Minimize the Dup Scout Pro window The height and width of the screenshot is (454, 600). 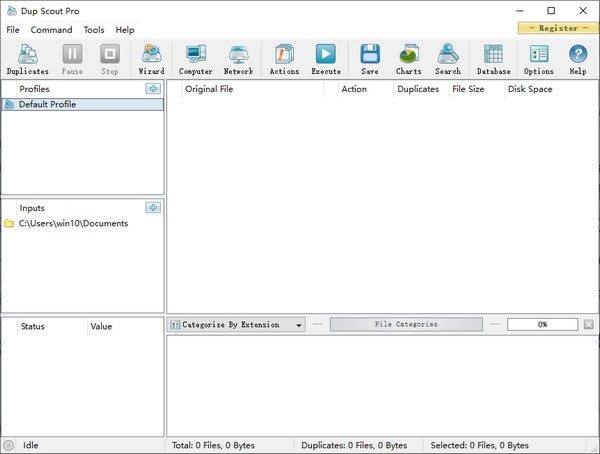[x=520, y=11]
